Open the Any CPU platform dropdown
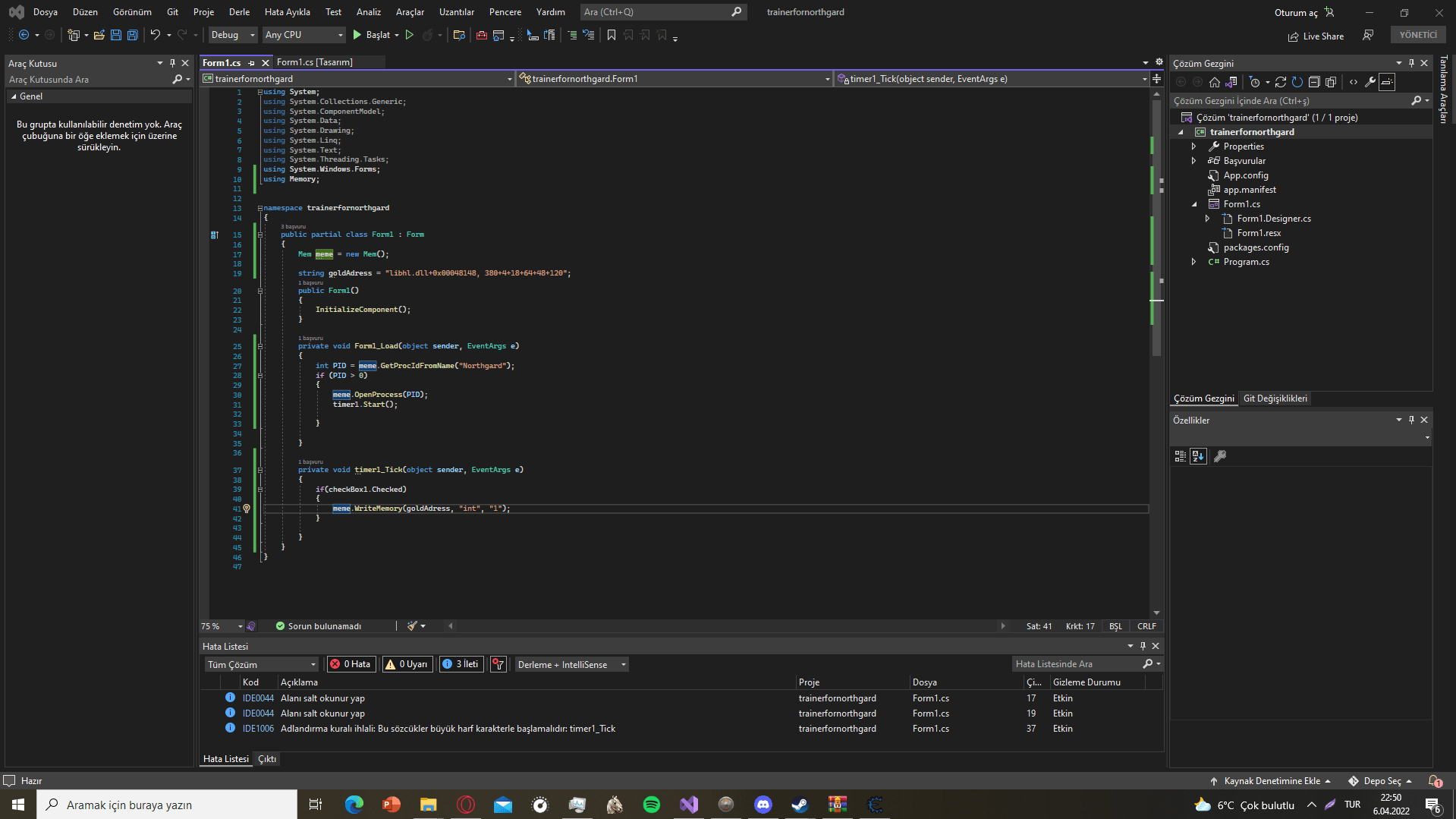This screenshot has width=1456, height=819. coord(303,35)
